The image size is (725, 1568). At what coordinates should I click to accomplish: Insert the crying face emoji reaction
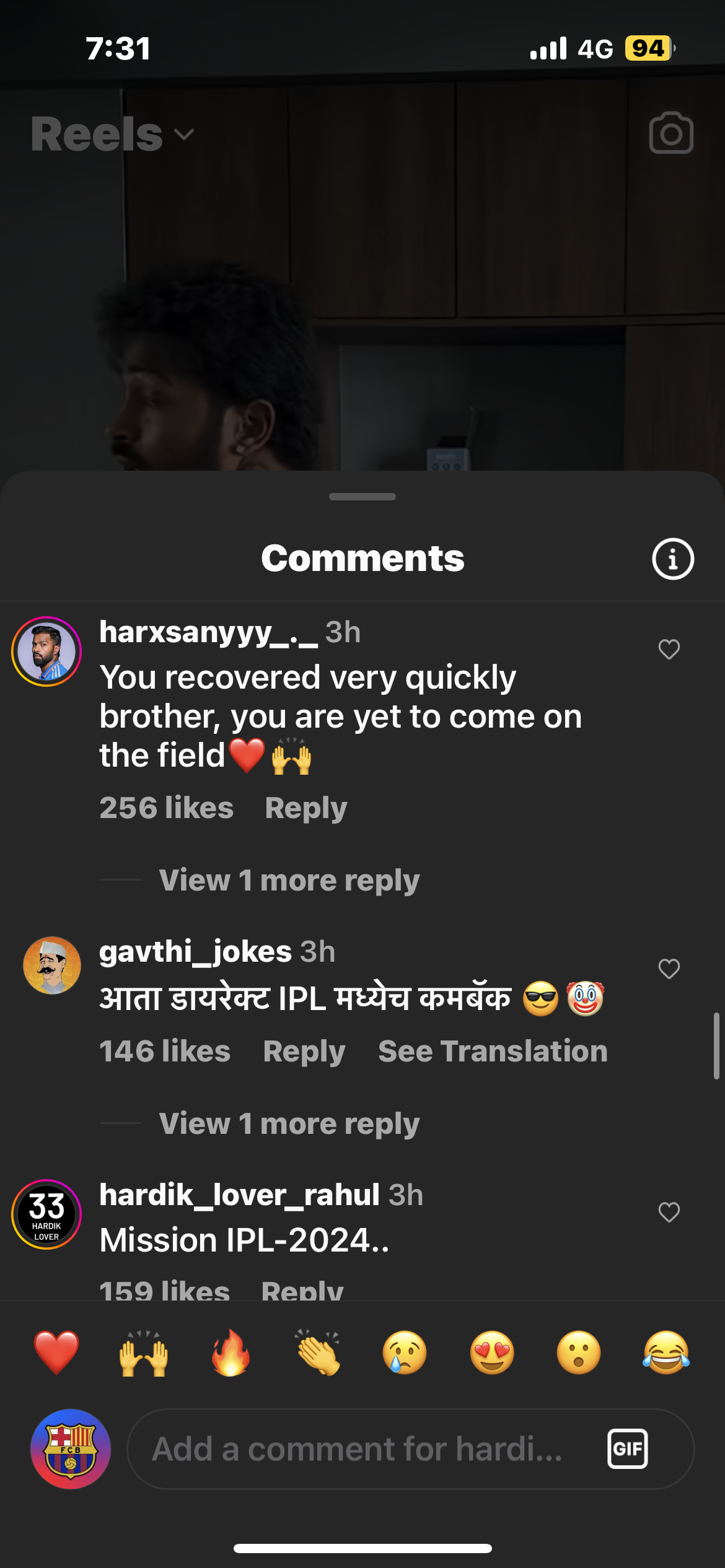click(x=405, y=1353)
